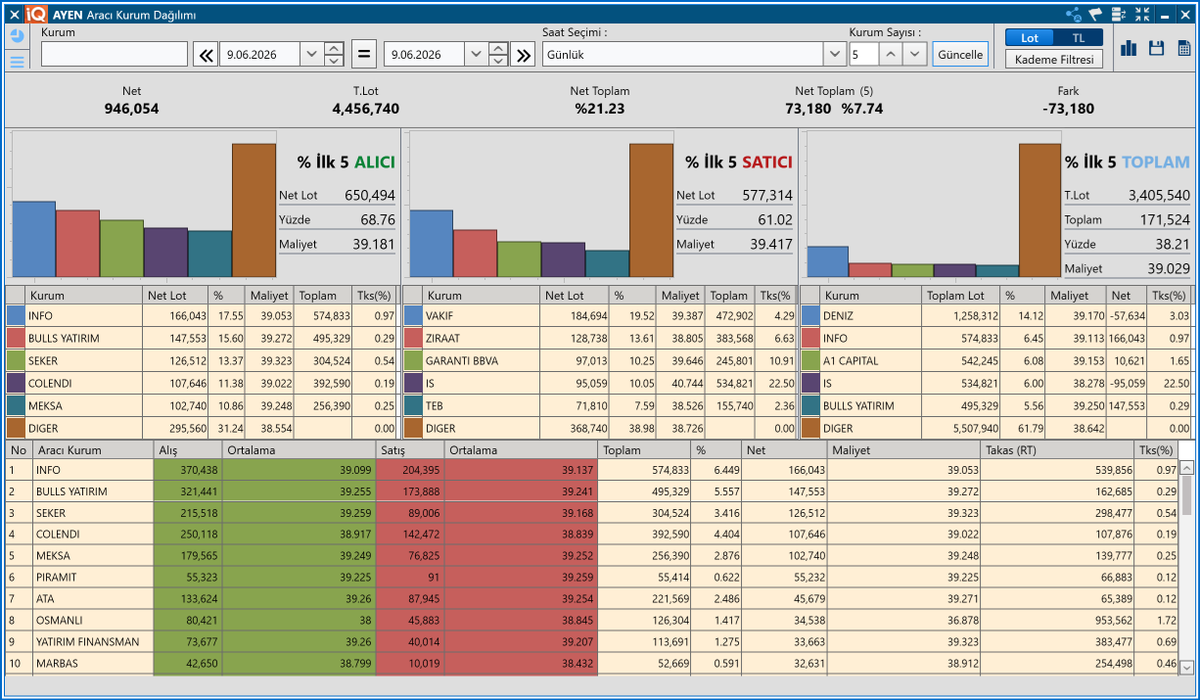
Task: Click main table scrollbar up arrow
Action: coord(1186,467)
